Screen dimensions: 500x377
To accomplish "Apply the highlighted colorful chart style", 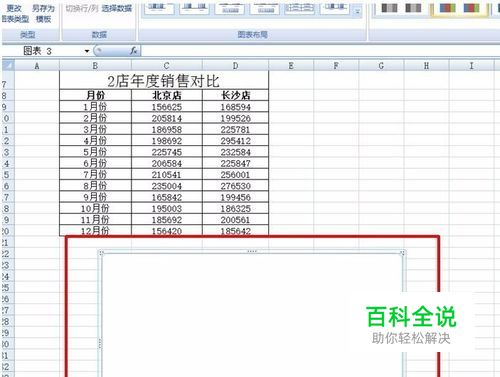I will point(447,8).
